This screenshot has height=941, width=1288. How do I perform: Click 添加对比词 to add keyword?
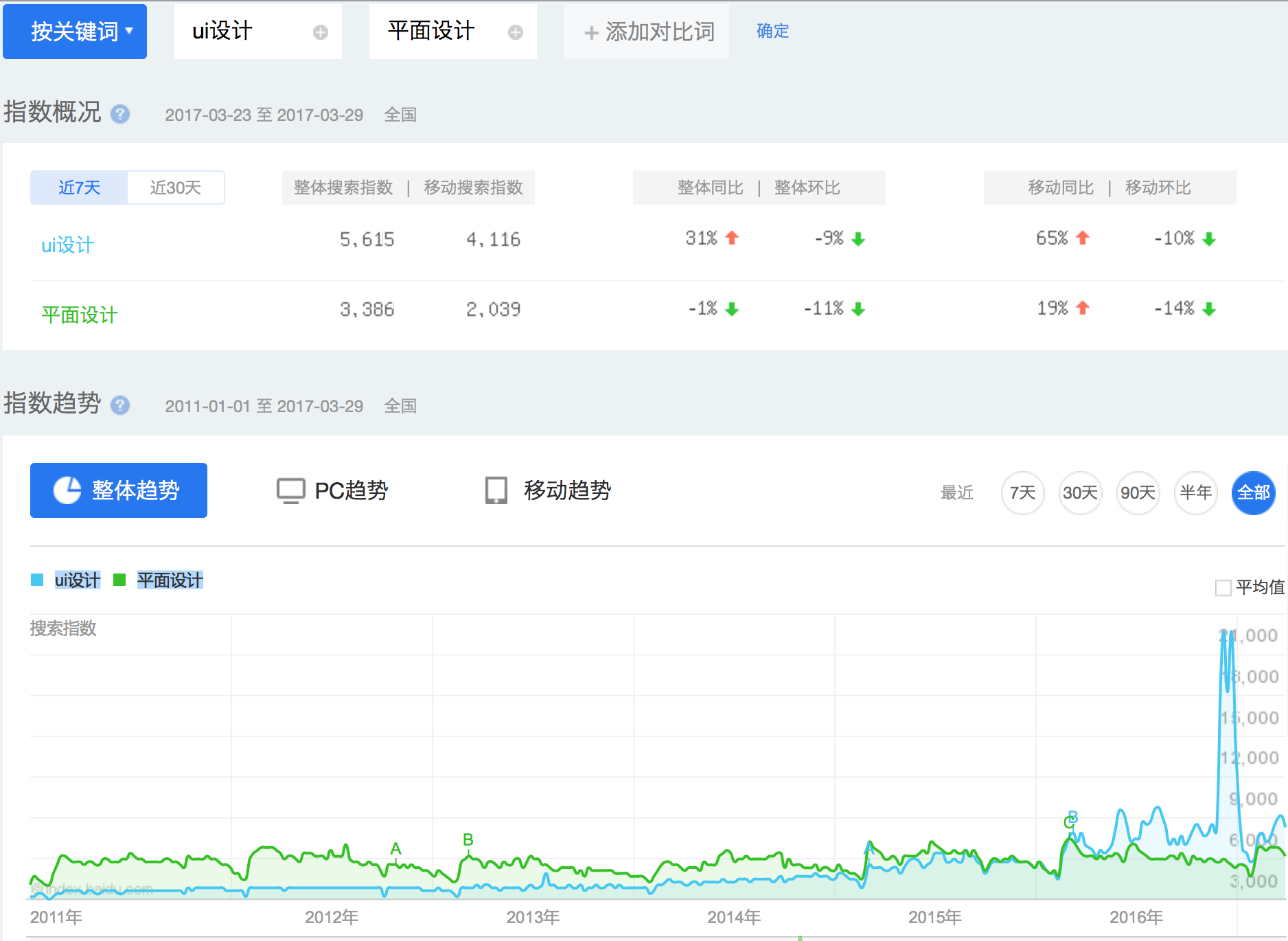click(648, 32)
